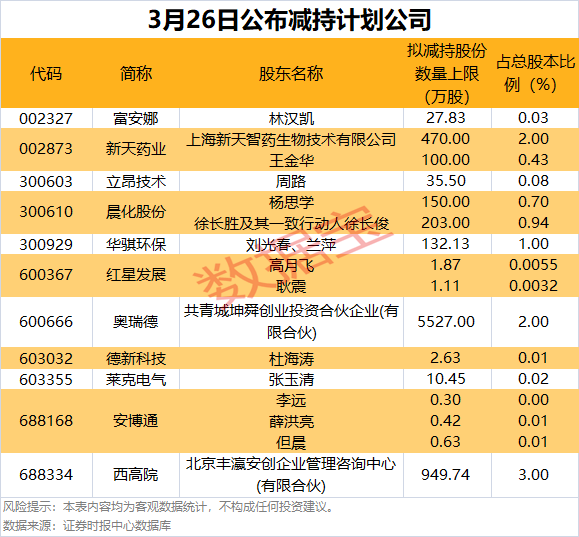Screen dimensions: 579x537
Task: Select stock code 600666
Action: [x=46, y=322]
